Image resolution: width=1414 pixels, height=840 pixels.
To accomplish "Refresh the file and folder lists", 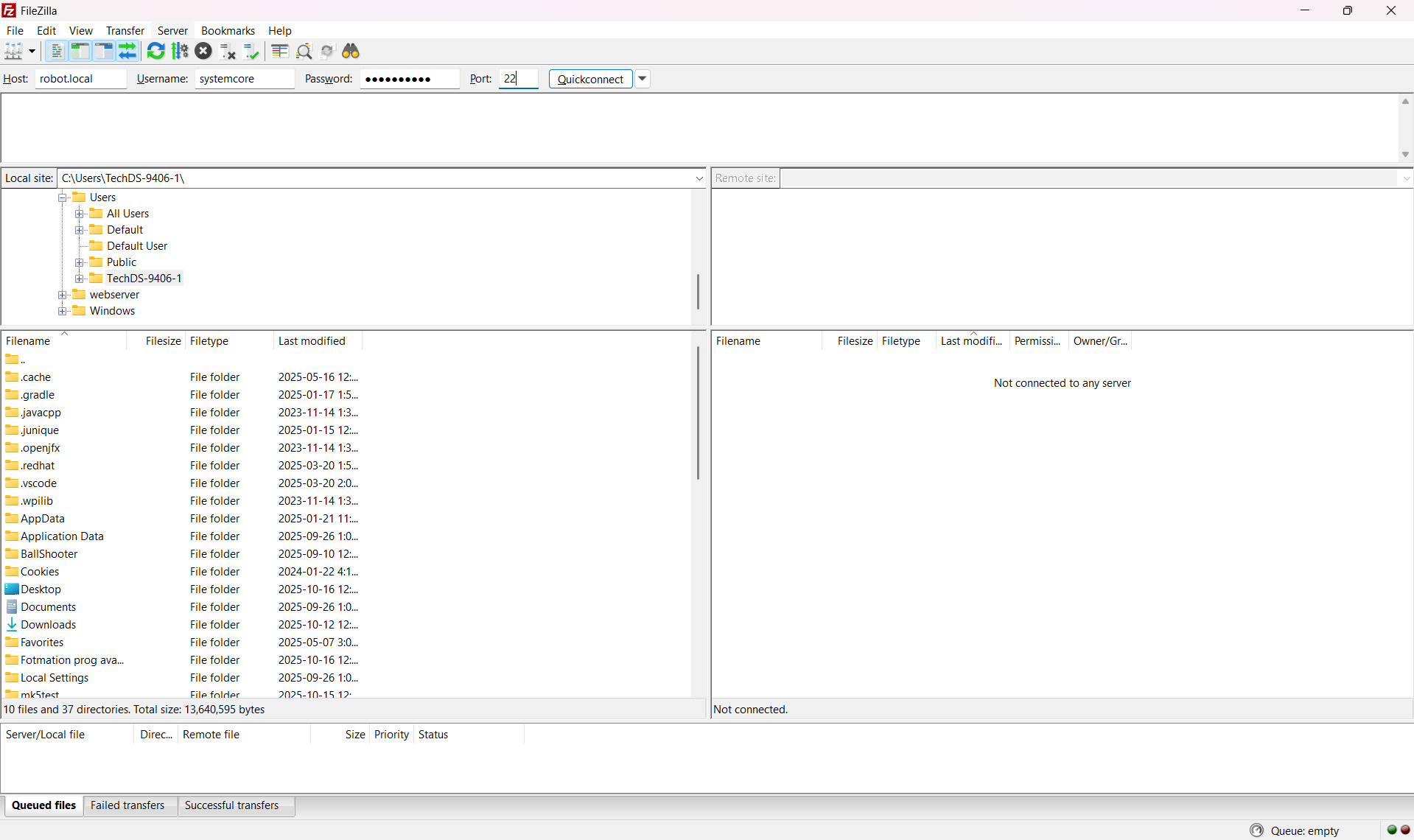I will click(x=155, y=51).
